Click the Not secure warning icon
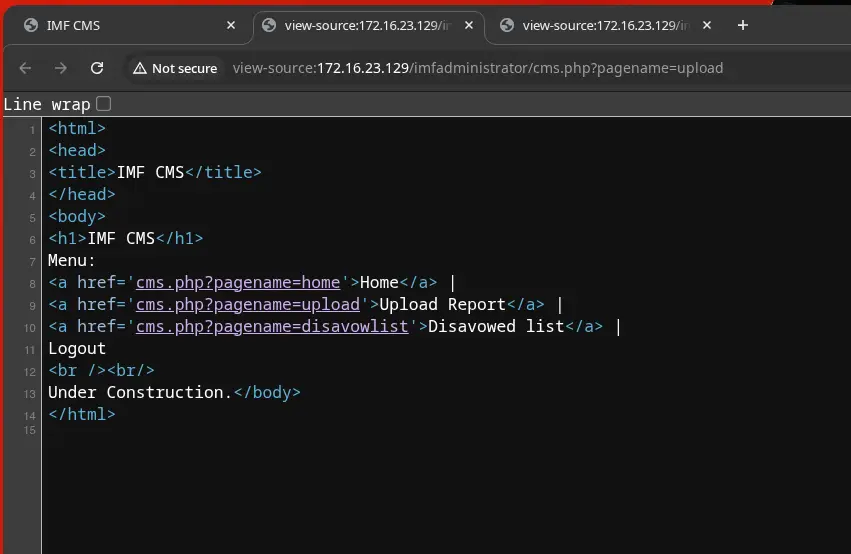This screenshot has height=554, width=851. click(139, 68)
